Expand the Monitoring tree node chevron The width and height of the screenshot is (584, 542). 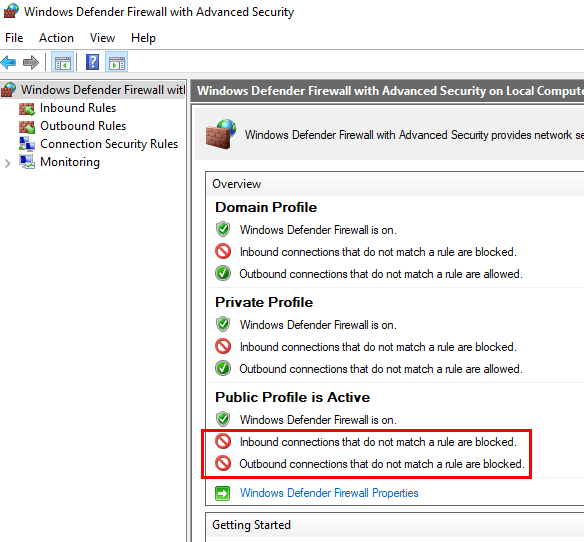[7, 163]
